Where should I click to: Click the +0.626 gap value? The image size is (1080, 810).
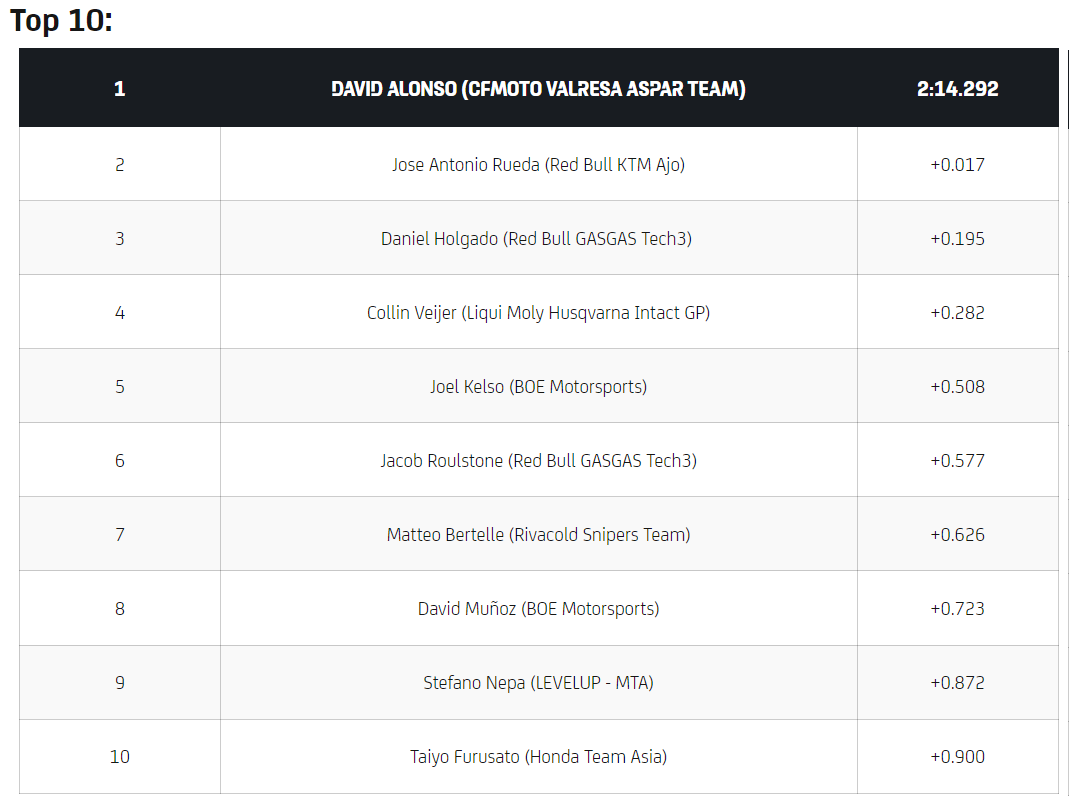click(957, 535)
